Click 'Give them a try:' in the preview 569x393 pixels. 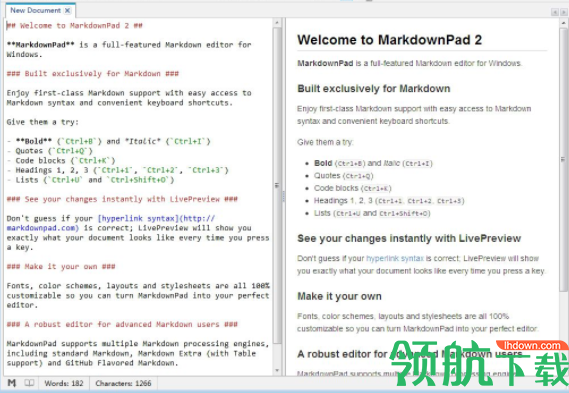click(325, 142)
